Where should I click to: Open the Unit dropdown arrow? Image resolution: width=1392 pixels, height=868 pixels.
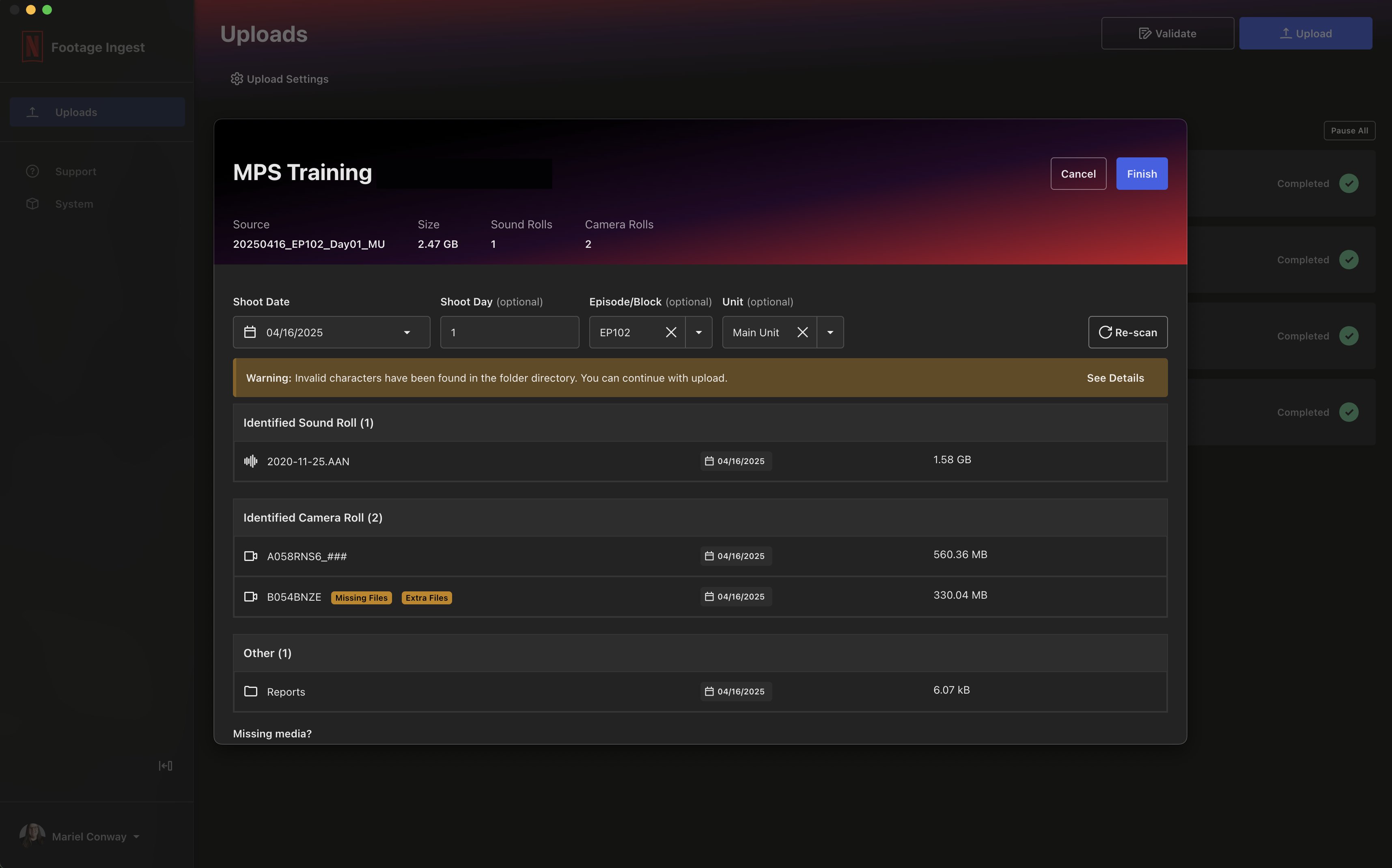830,332
